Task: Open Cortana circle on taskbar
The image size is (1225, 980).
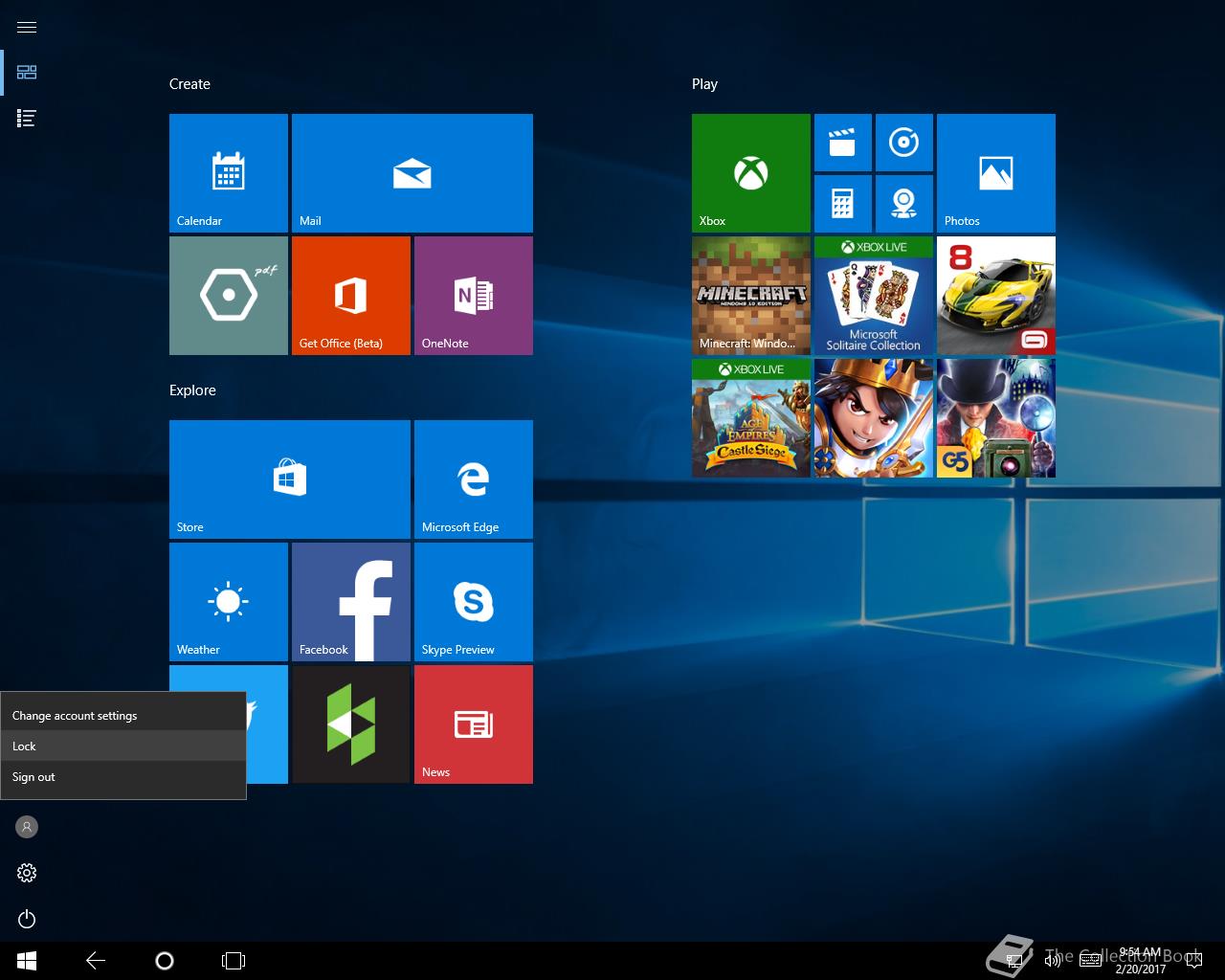Action: [x=165, y=961]
